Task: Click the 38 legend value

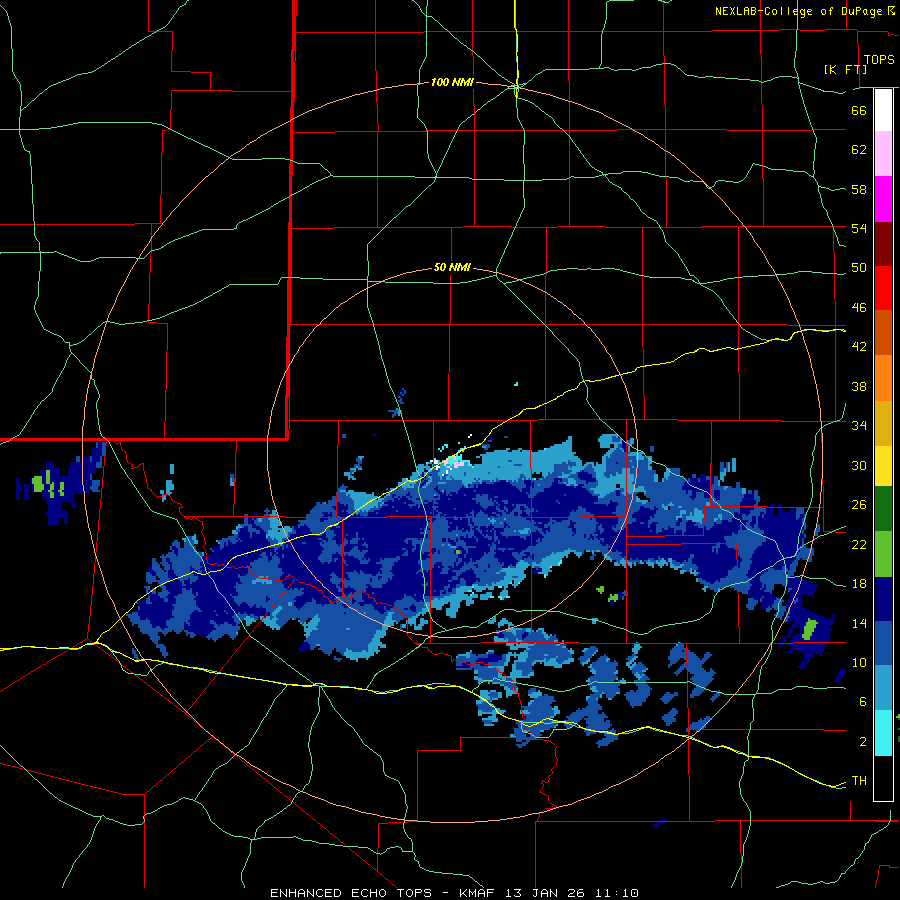Action: point(859,387)
